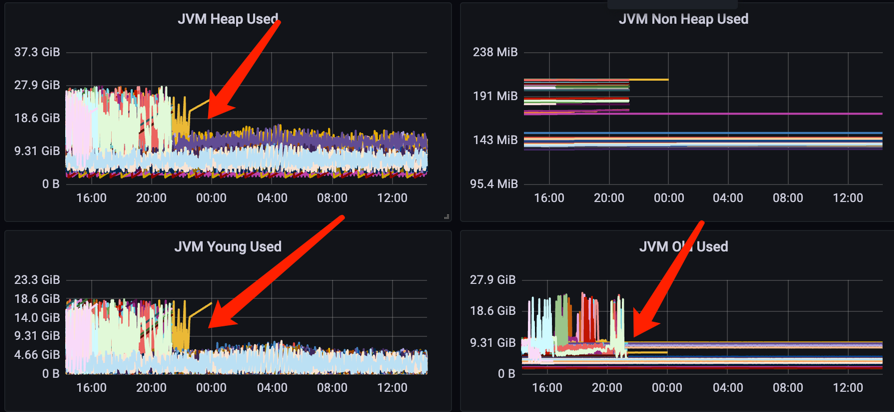Click the 9.31 GiB label in JVM Old Used
This screenshot has width=894, height=412.
493,342
